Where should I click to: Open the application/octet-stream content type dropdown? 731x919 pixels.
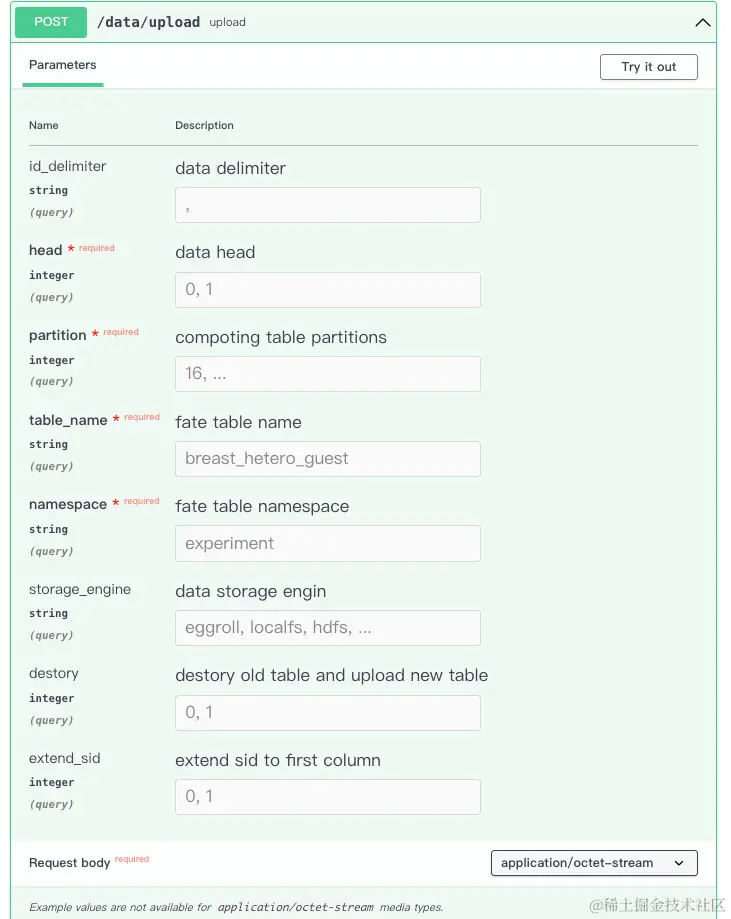point(594,863)
